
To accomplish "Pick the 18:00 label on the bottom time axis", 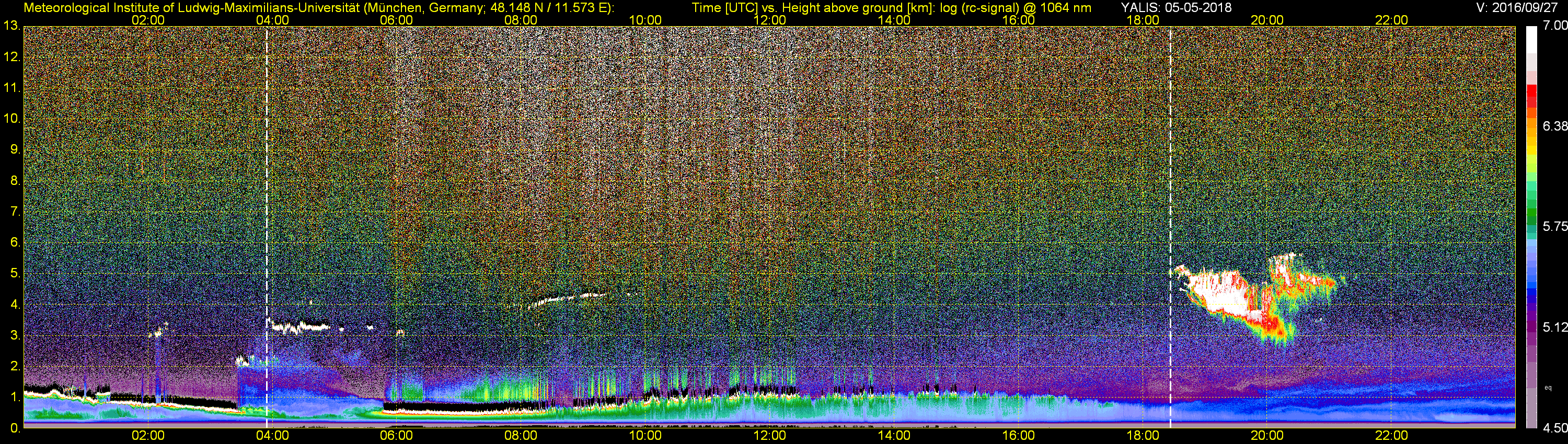I will click(x=1143, y=436).
